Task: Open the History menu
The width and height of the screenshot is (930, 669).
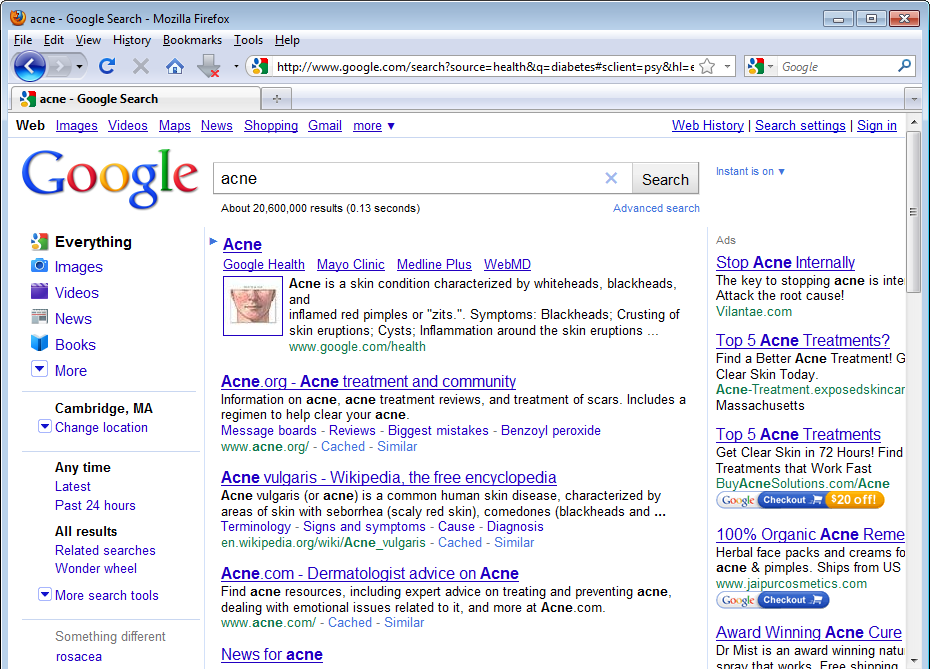Action: point(132,40)
